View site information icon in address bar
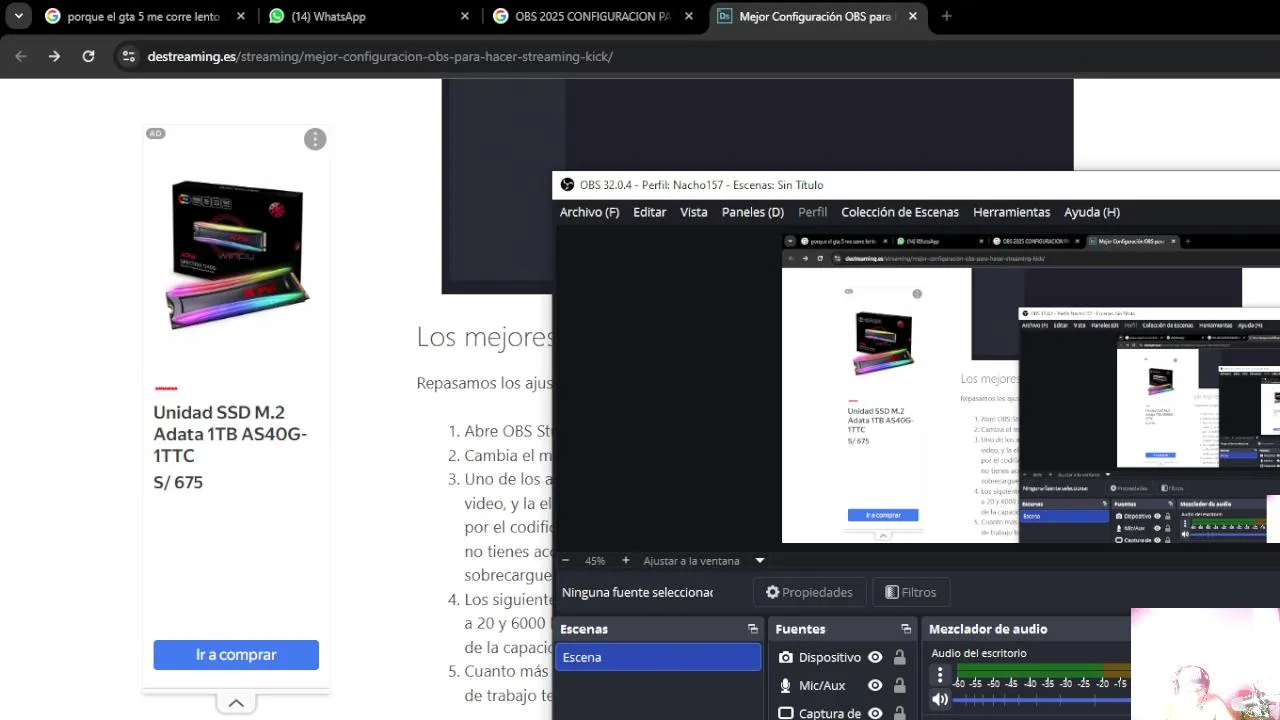 click(128, 56)
